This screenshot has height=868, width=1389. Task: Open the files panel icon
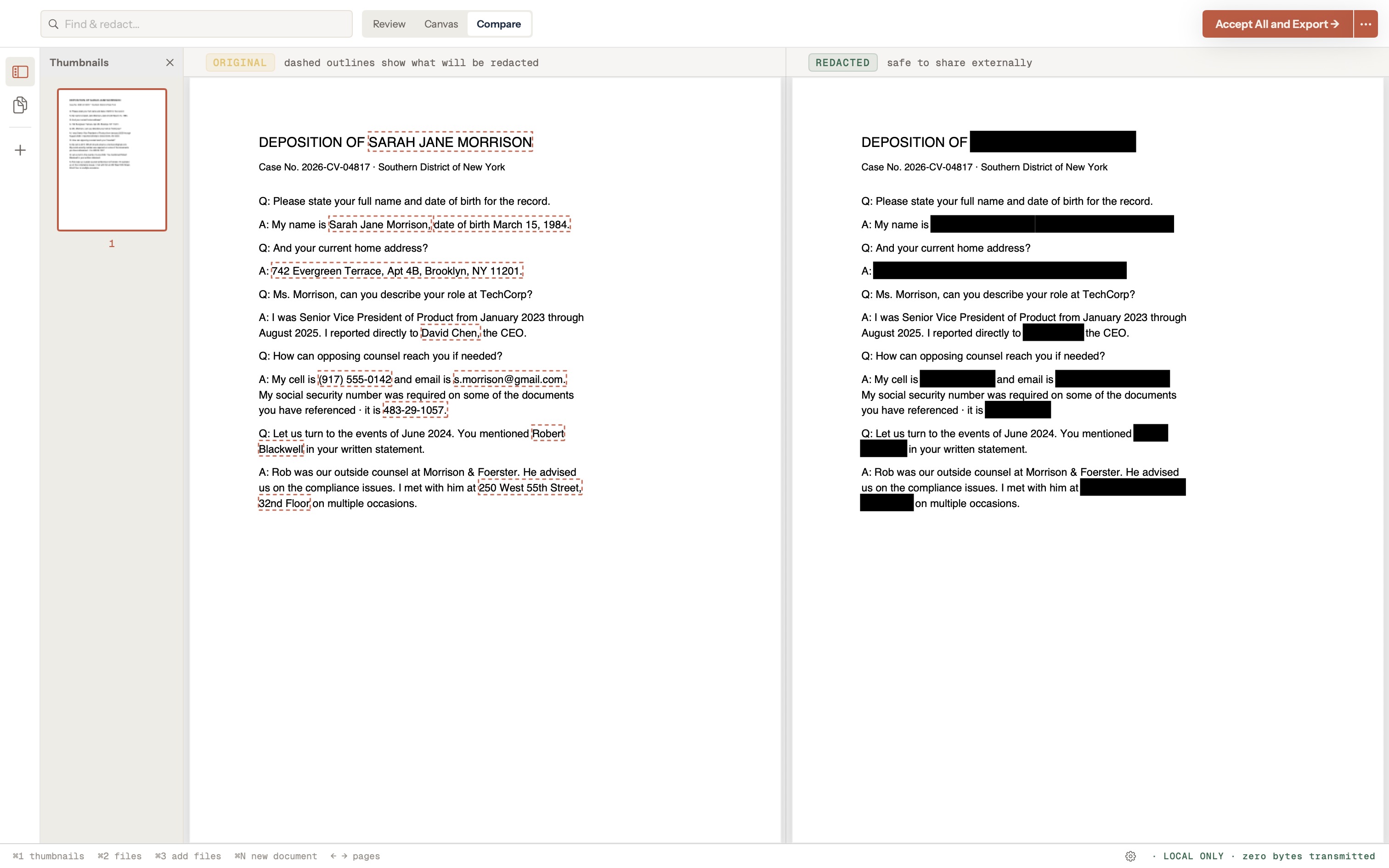click(x=20, y=105)
